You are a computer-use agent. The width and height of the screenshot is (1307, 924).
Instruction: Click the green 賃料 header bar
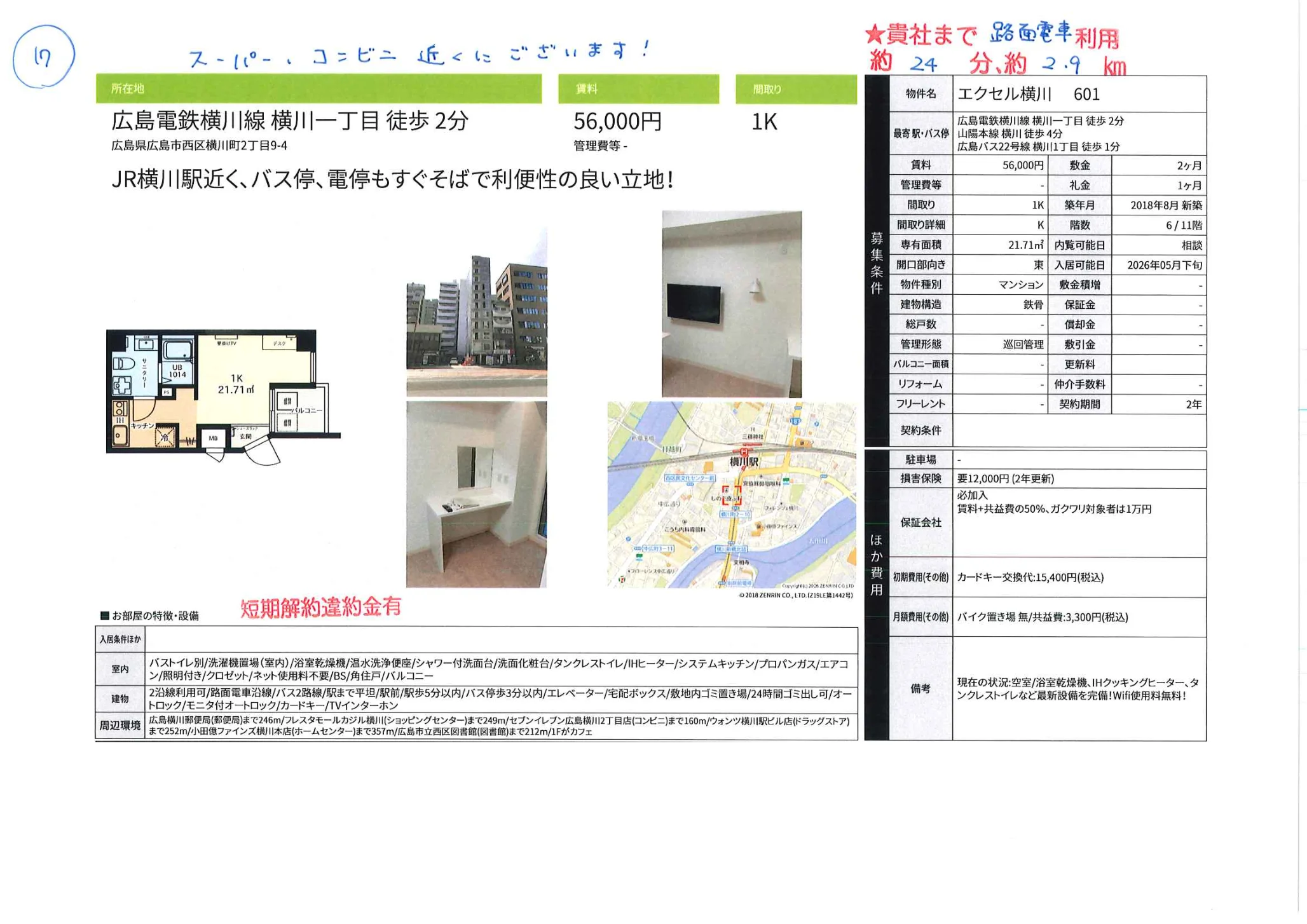[x=638, y=89]
